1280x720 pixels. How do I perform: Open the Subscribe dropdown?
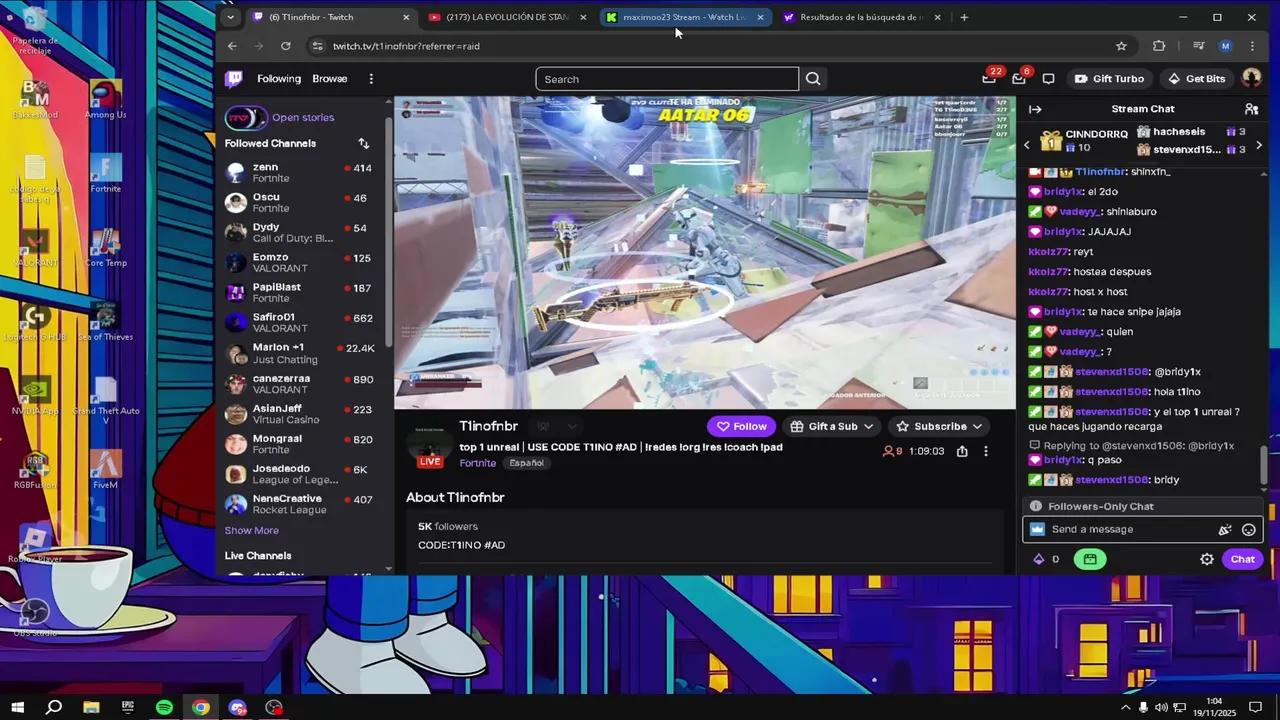(x=940, y=426)
